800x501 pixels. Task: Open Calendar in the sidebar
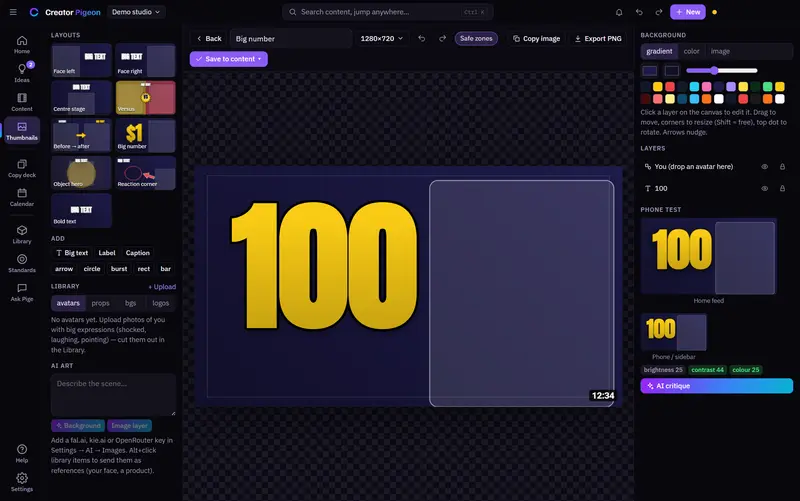point(22,197)
